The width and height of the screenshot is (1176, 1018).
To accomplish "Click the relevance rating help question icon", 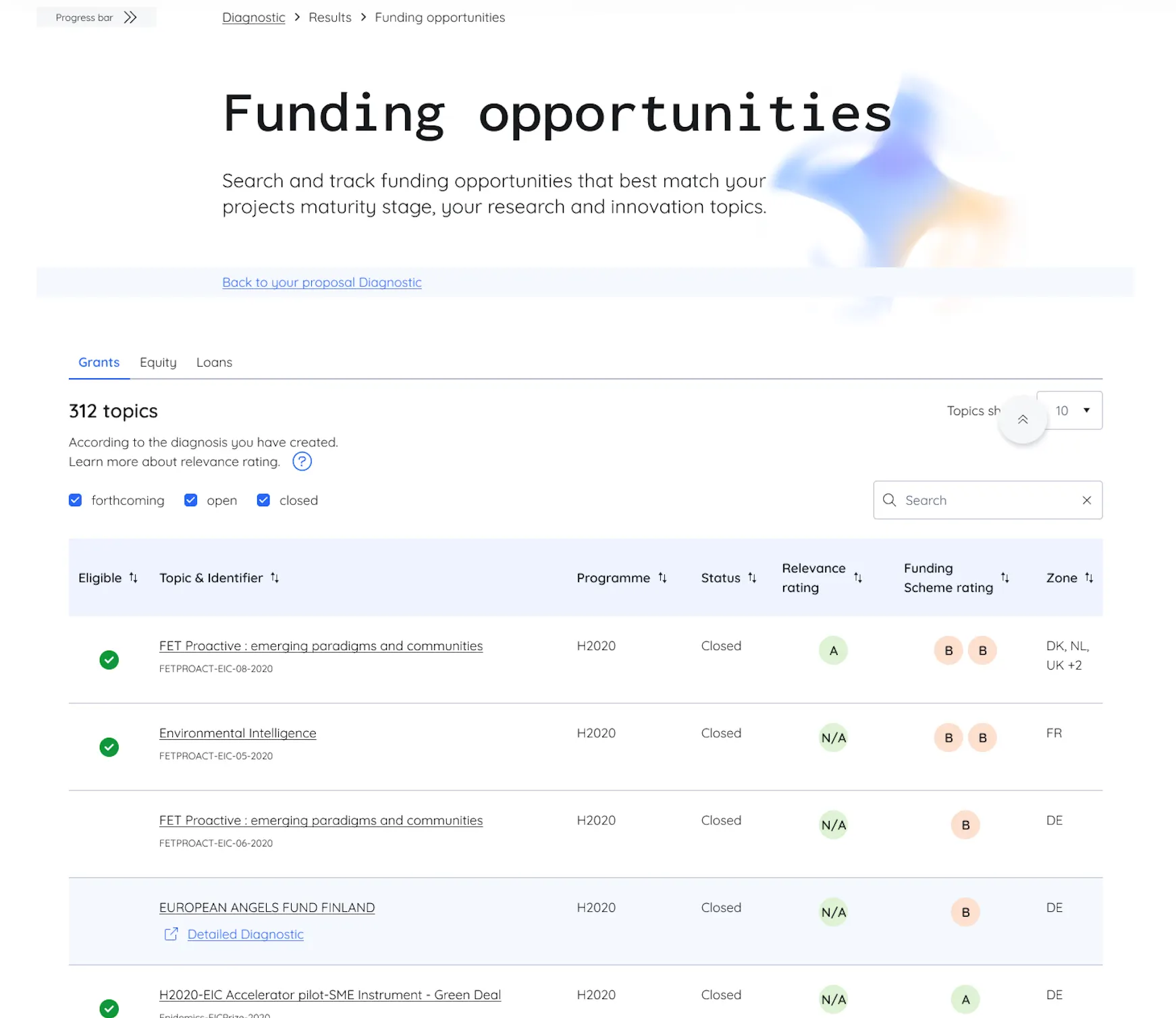I will click(302, 462).
